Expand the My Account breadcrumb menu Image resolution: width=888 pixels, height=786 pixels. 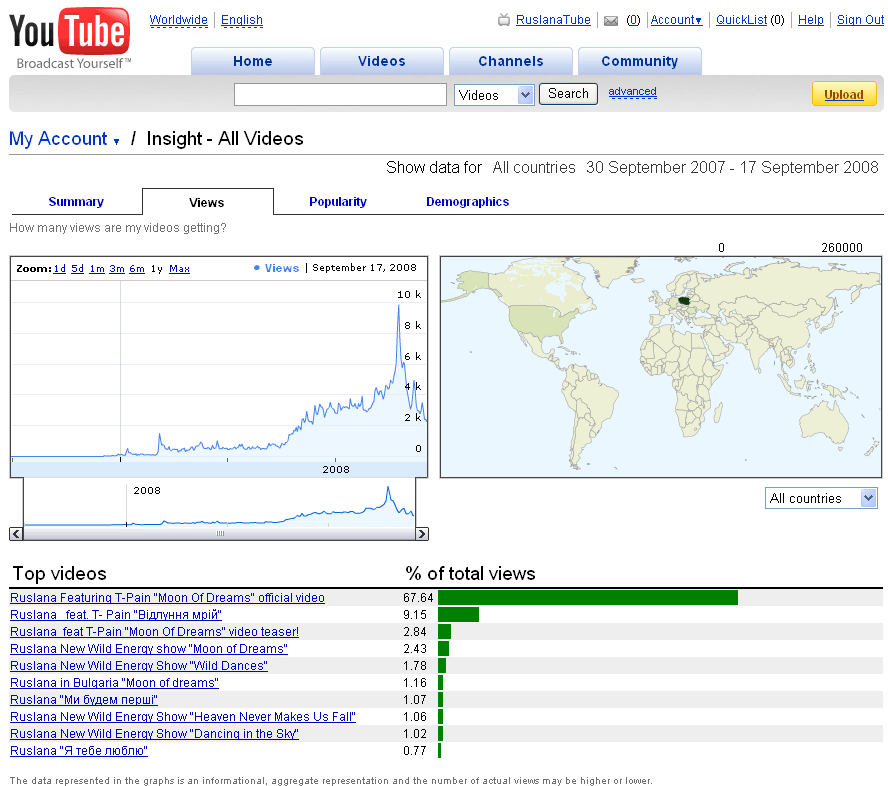pyautogui.click(x=64, y=139)
